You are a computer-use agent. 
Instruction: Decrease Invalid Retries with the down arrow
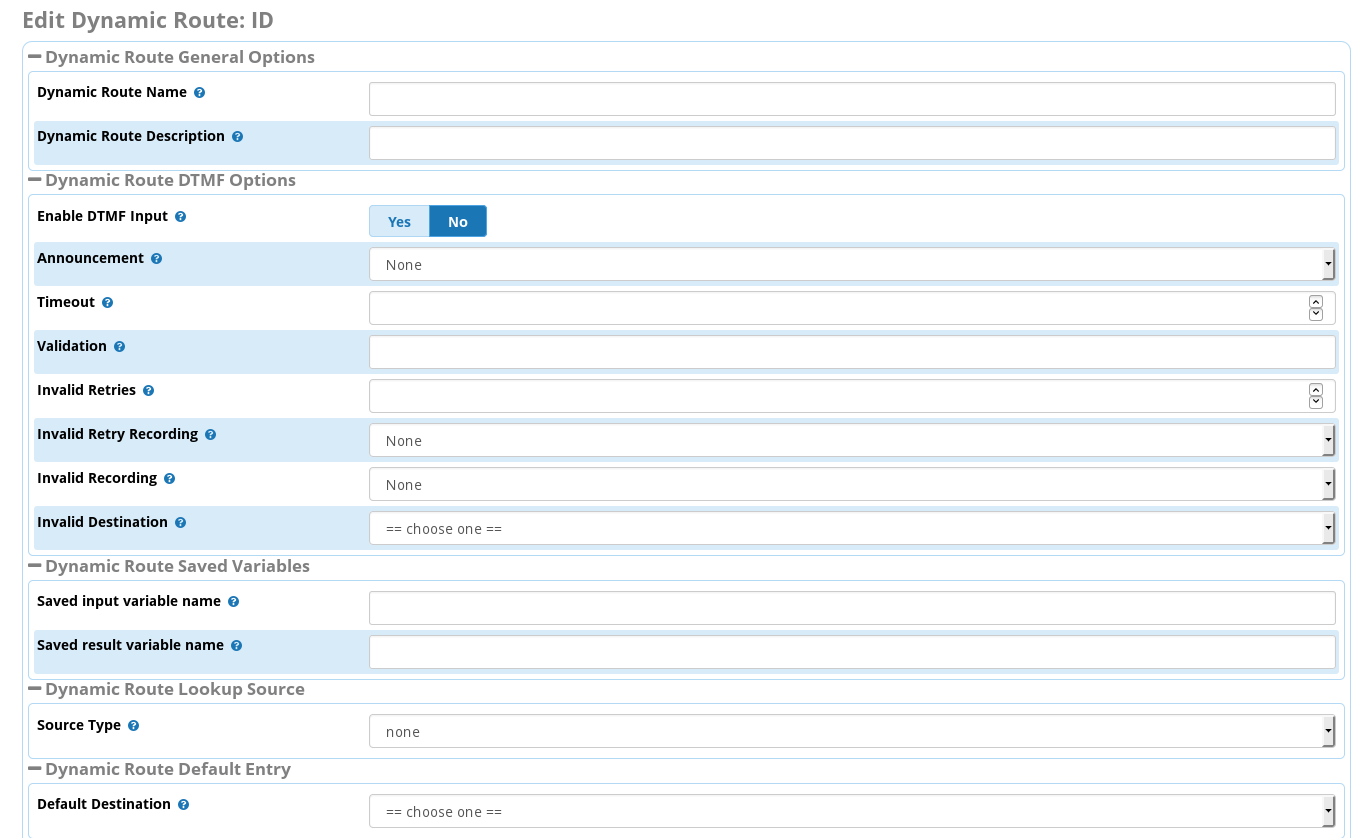click(x=1316, y=403)
